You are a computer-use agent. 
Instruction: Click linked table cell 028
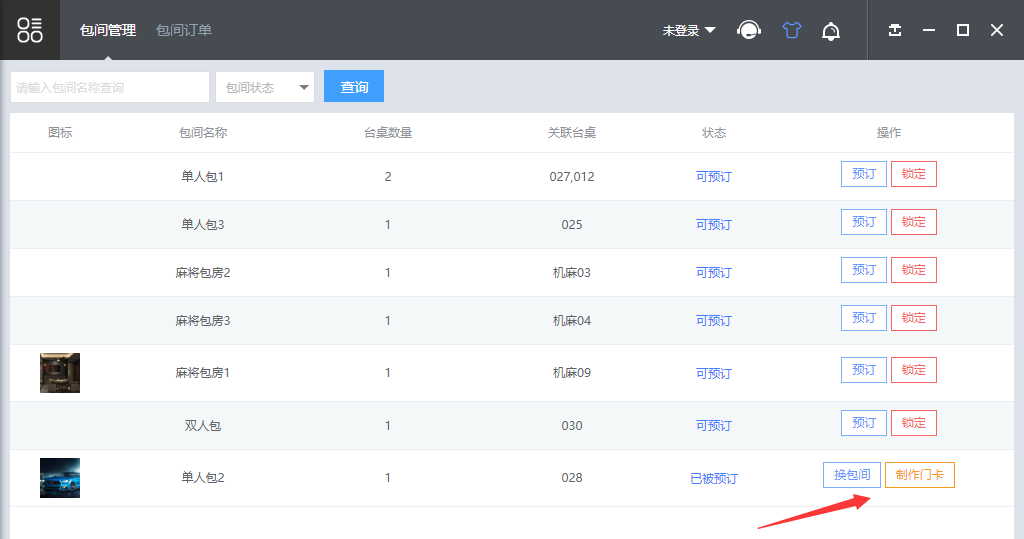(571, 478)
